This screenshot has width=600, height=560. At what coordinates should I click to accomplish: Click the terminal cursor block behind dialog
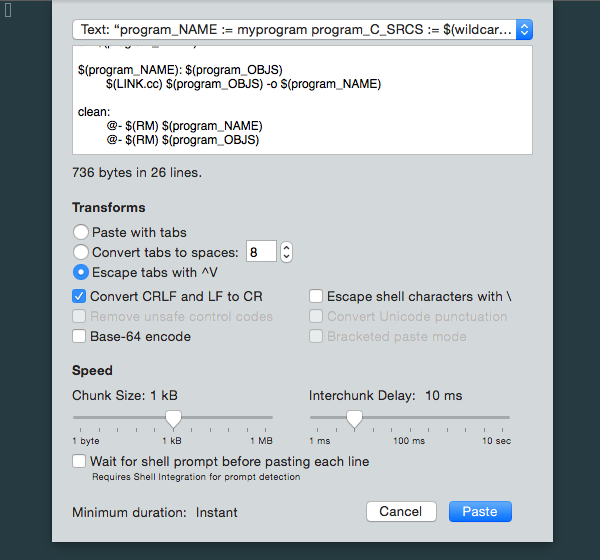(8, 10)
